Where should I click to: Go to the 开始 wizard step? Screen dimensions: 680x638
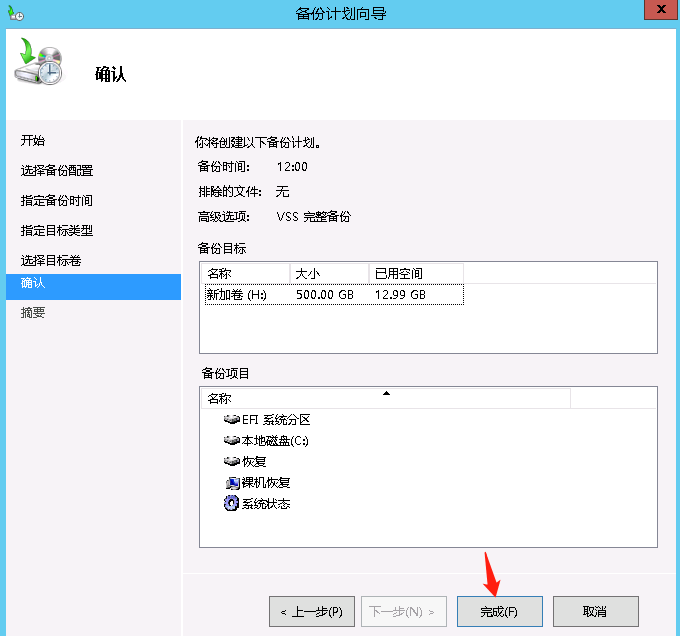[x=33, y=141]
